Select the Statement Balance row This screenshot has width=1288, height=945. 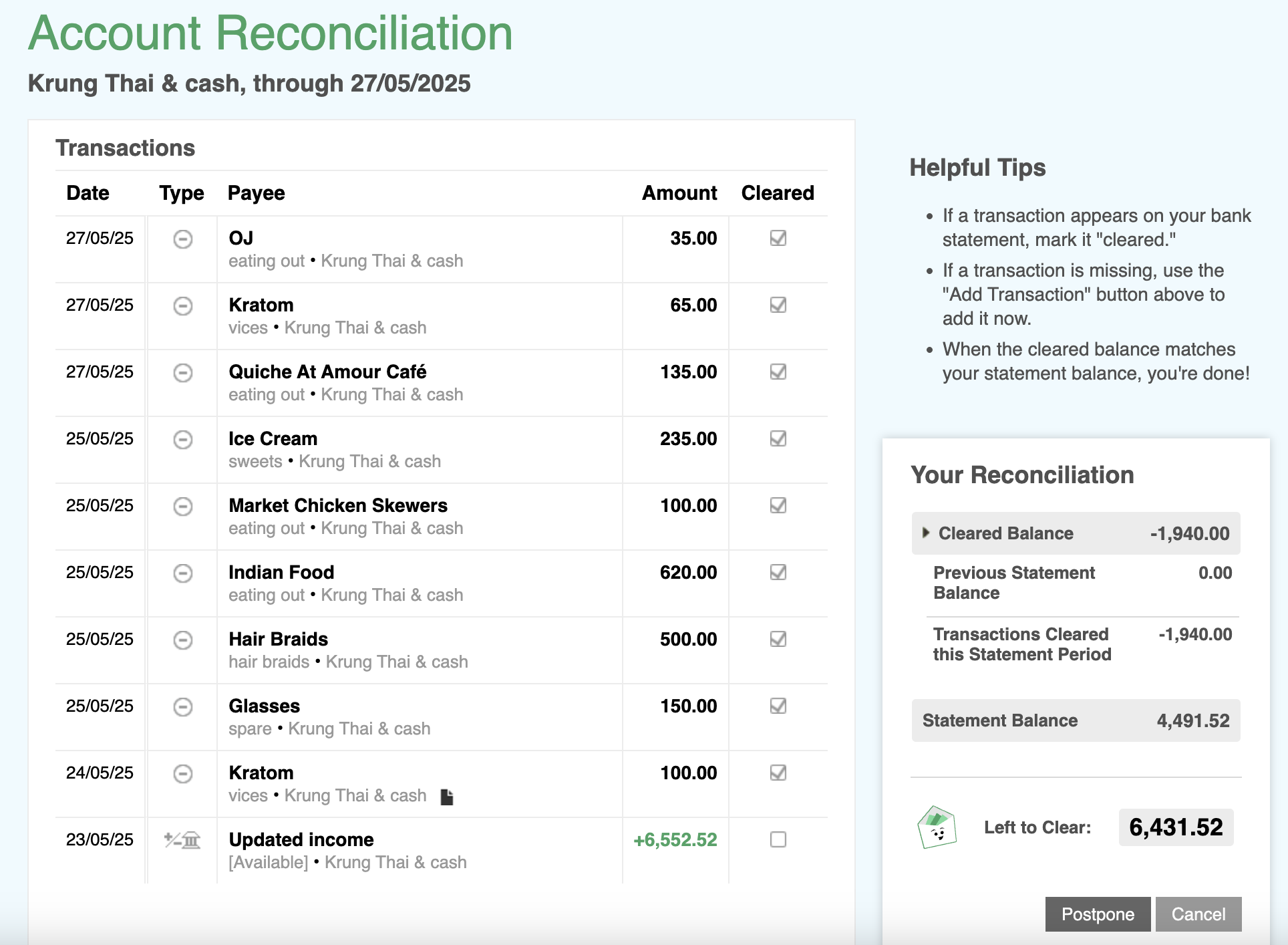(1076, 720)
